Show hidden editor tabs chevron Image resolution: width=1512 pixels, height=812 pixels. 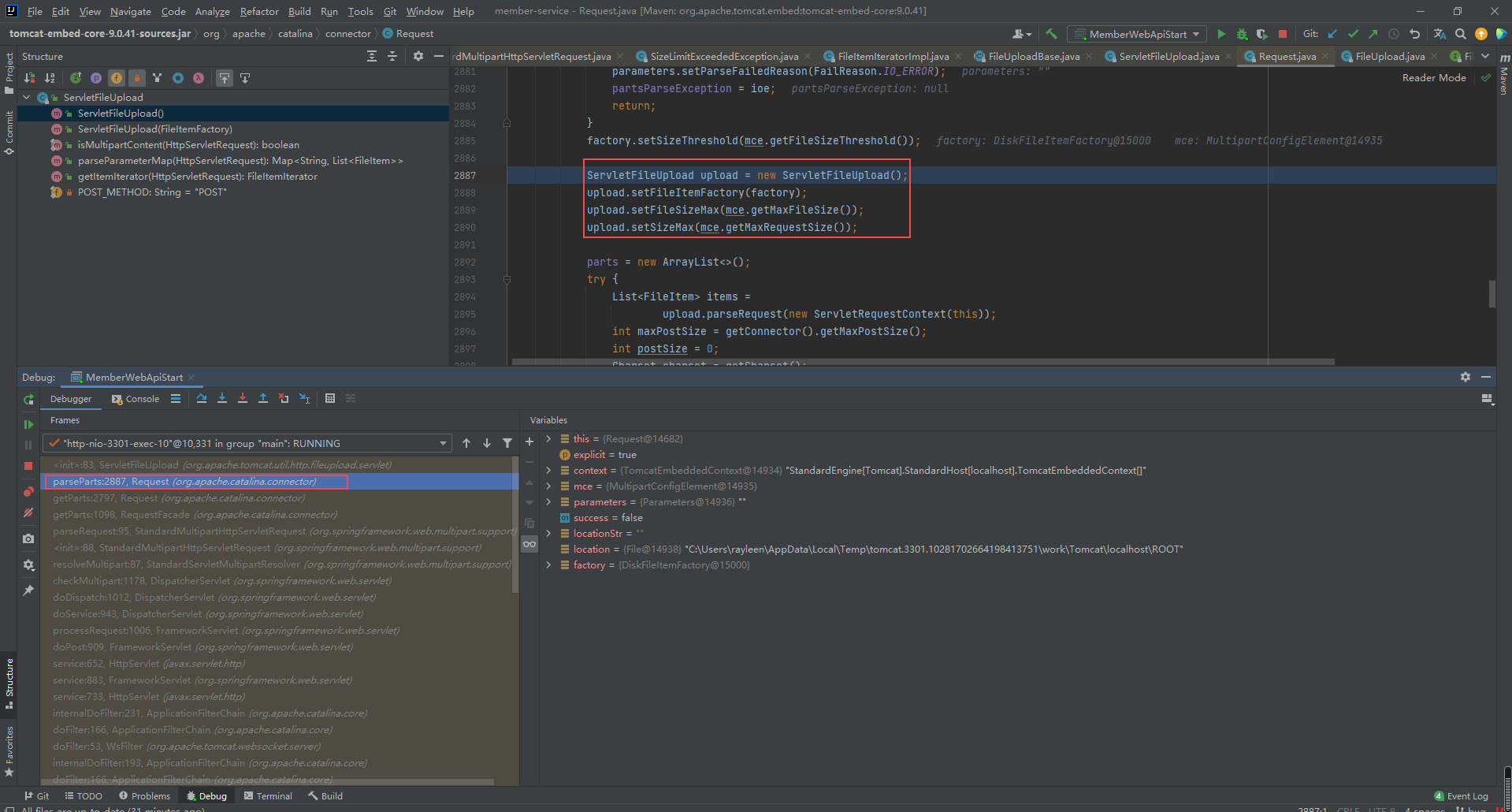click(x=1485, y=56)
